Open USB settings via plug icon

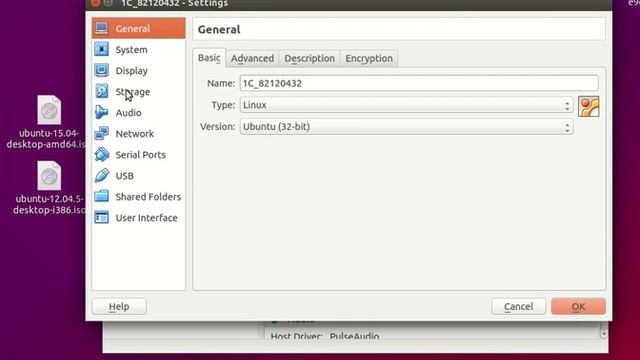(102, 176)
